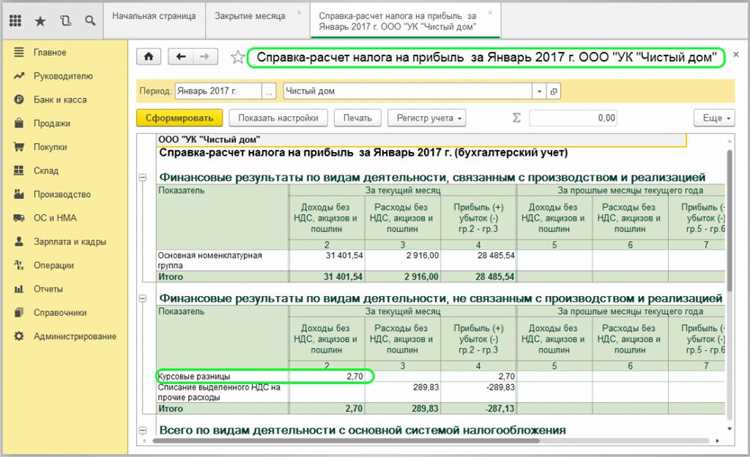This screenshot has width=750, height=457.
Task: Collapse the Всего по видам деятельности section
Action: click(x=143, y=430)
